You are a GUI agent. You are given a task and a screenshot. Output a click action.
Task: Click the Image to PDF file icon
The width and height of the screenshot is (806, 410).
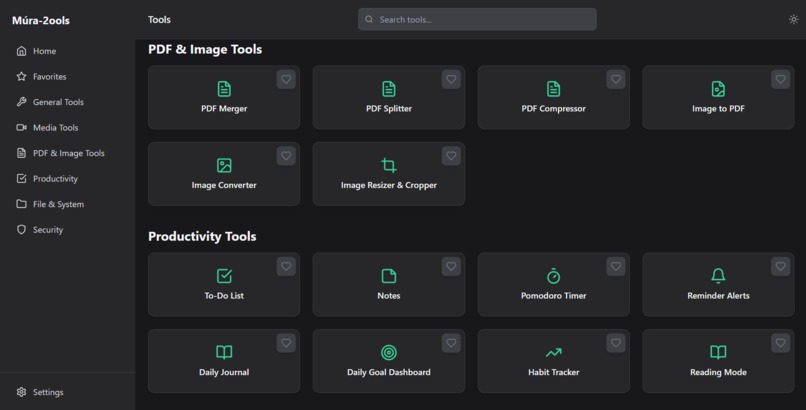point(718,89)
